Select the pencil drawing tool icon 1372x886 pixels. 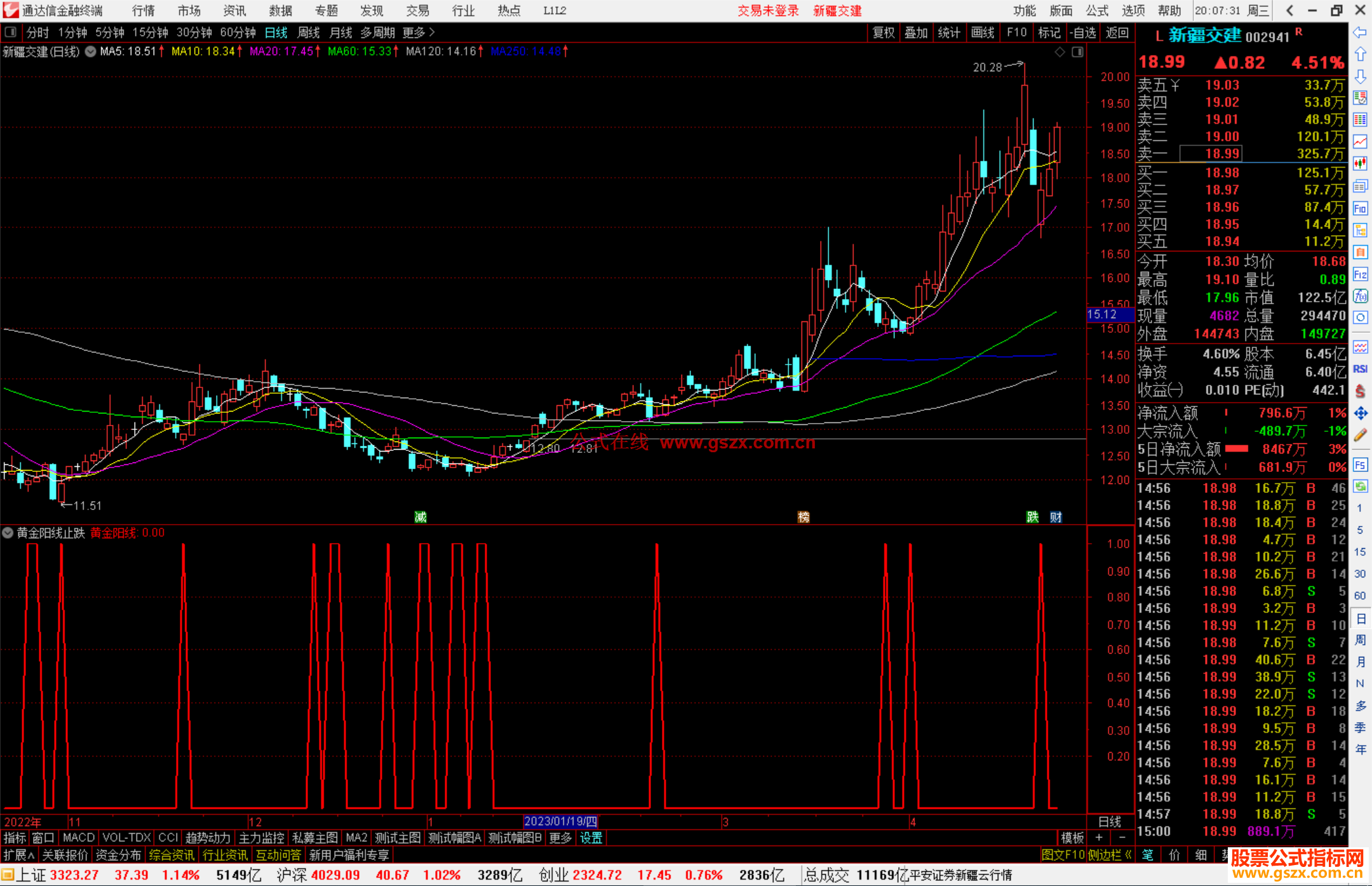1360,435
